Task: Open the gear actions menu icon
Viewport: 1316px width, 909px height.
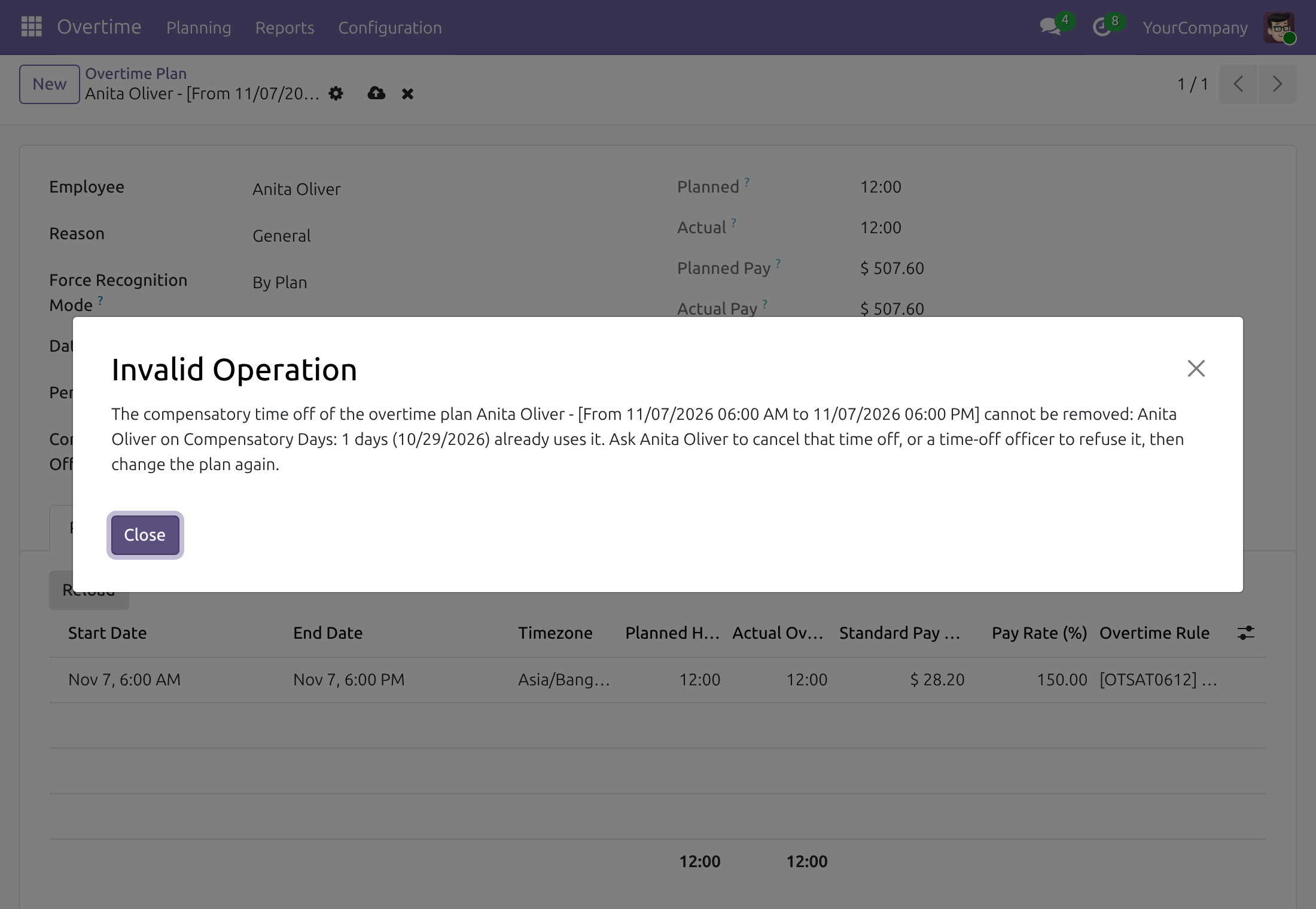Action: coord(336,93)
